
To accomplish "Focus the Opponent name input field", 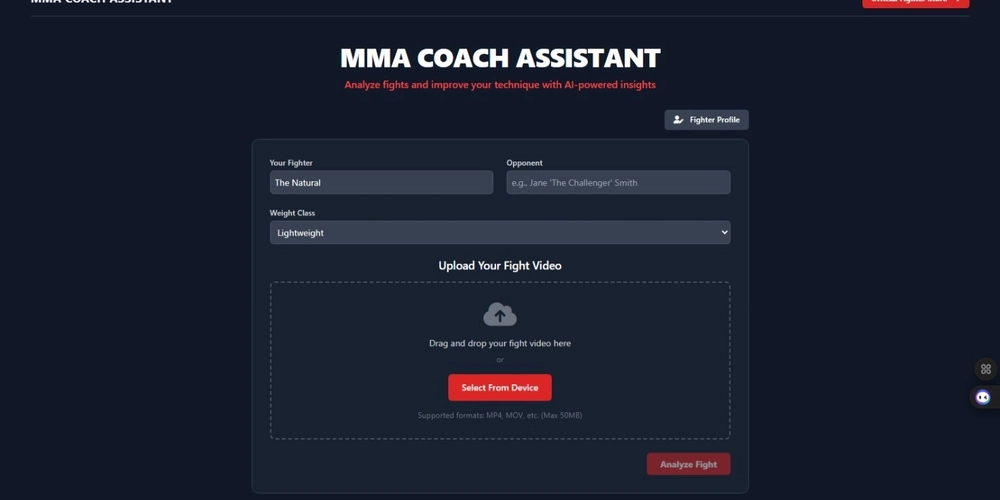I will [618, 182].
